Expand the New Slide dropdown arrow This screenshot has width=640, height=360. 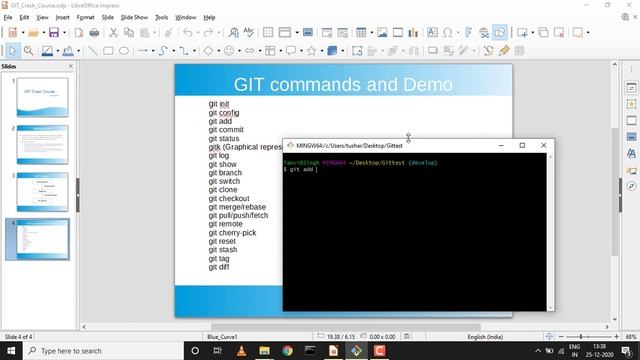[532, 33]
